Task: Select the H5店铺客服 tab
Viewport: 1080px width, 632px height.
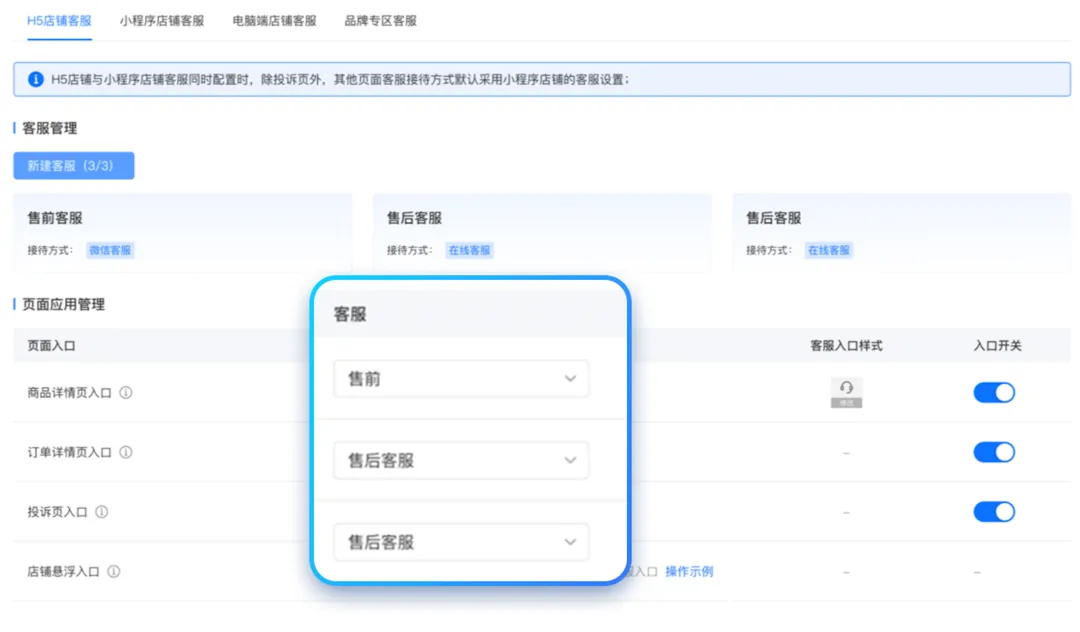Action: coord(59,20)
